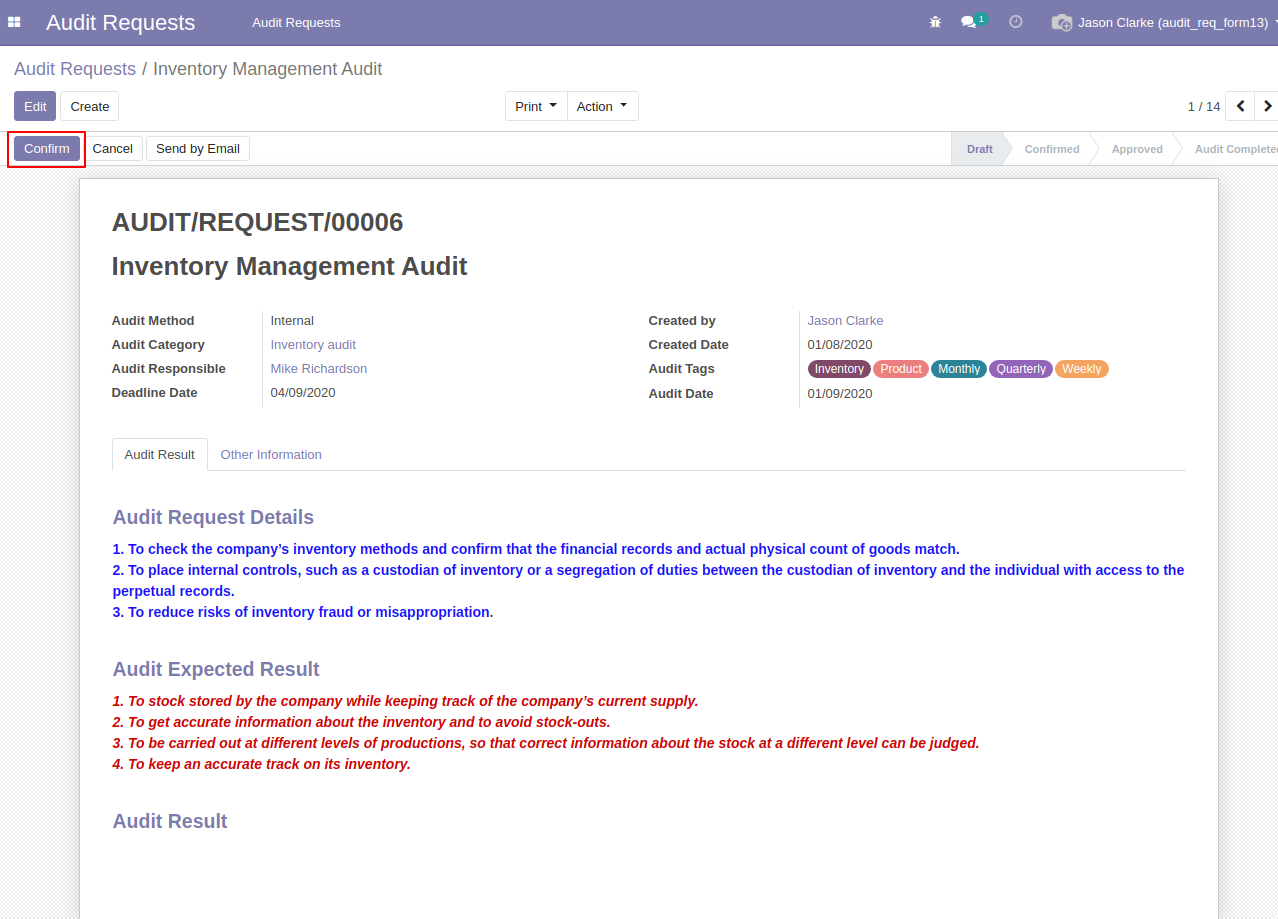Click the Audit Requests app title
Screen dimensions: 1278x919
[x=121, y=22]
